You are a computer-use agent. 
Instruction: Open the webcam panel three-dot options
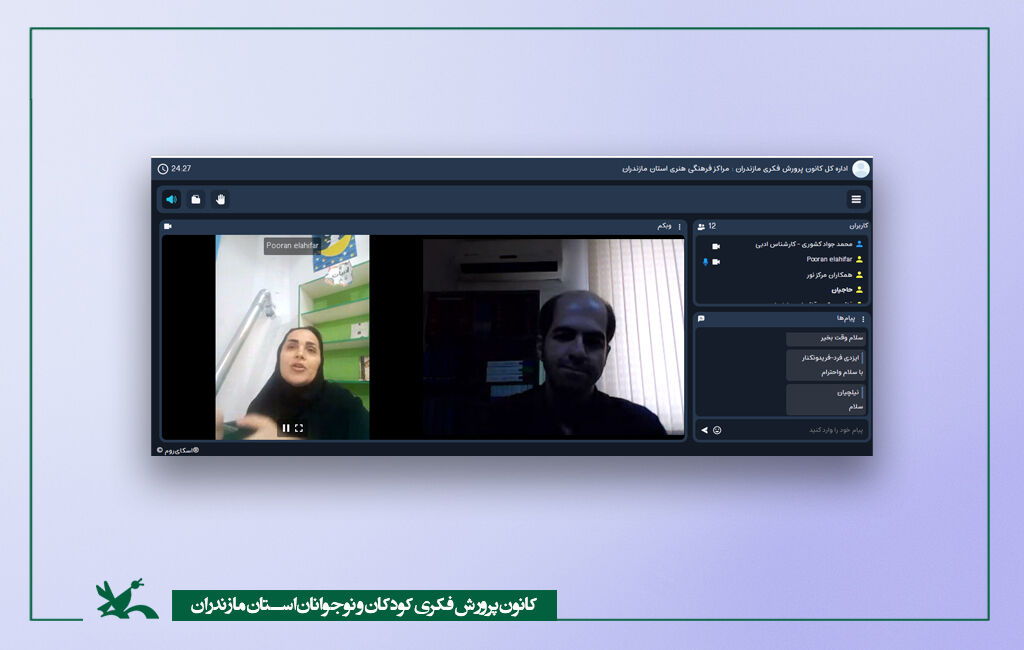pos(680,226)
